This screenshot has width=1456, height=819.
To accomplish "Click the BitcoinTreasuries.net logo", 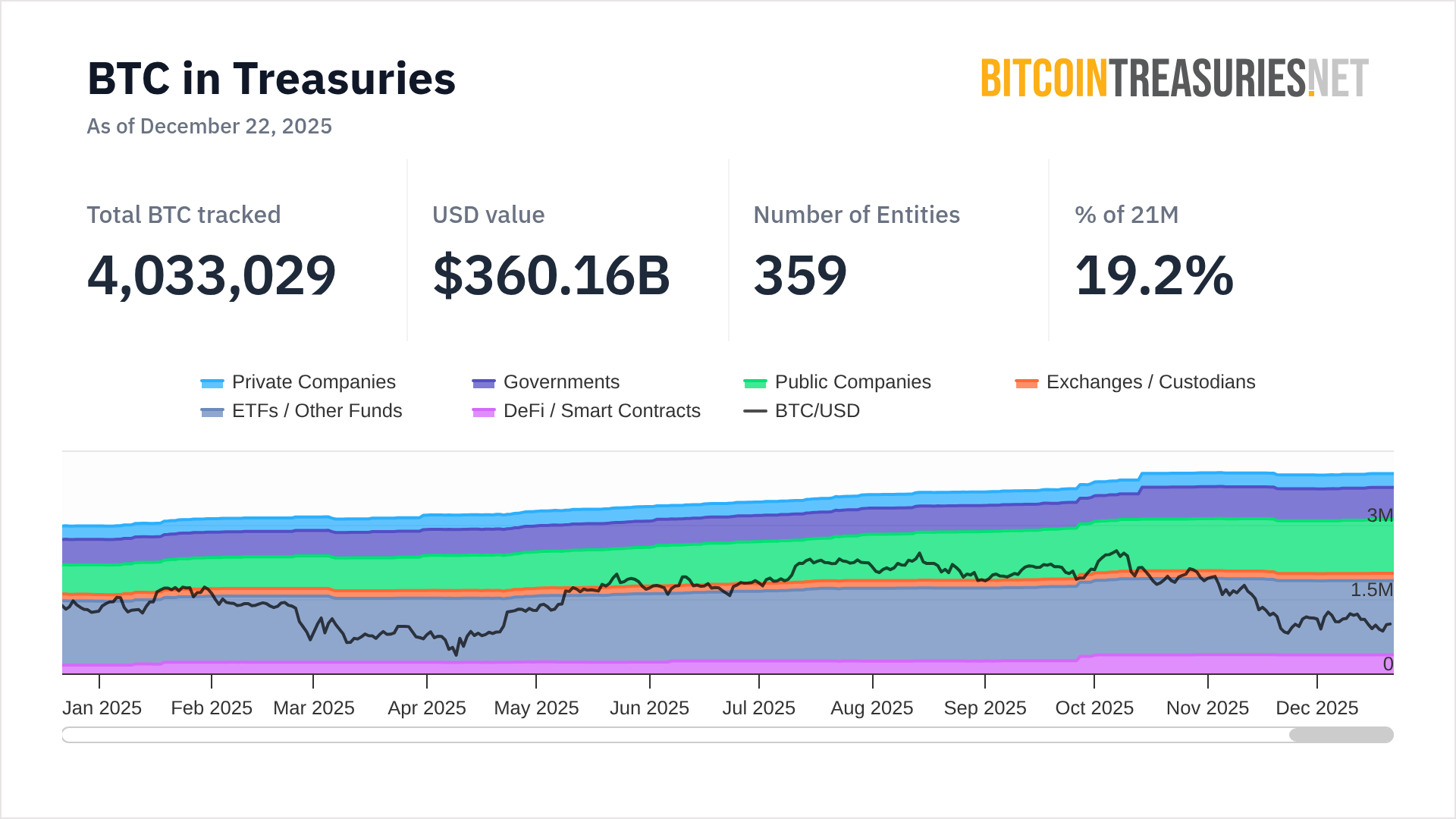I will click(1175, 78).
